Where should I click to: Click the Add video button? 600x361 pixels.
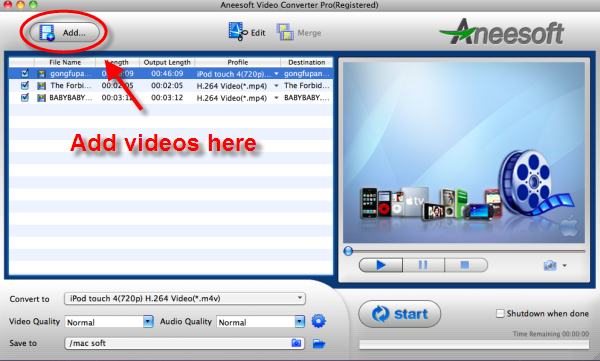pyautogui.click(x=64, y=33)
